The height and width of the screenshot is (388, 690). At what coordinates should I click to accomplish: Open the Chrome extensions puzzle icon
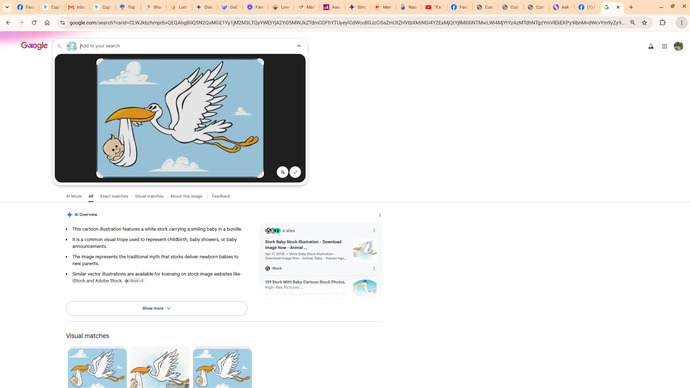coord(662,22)
